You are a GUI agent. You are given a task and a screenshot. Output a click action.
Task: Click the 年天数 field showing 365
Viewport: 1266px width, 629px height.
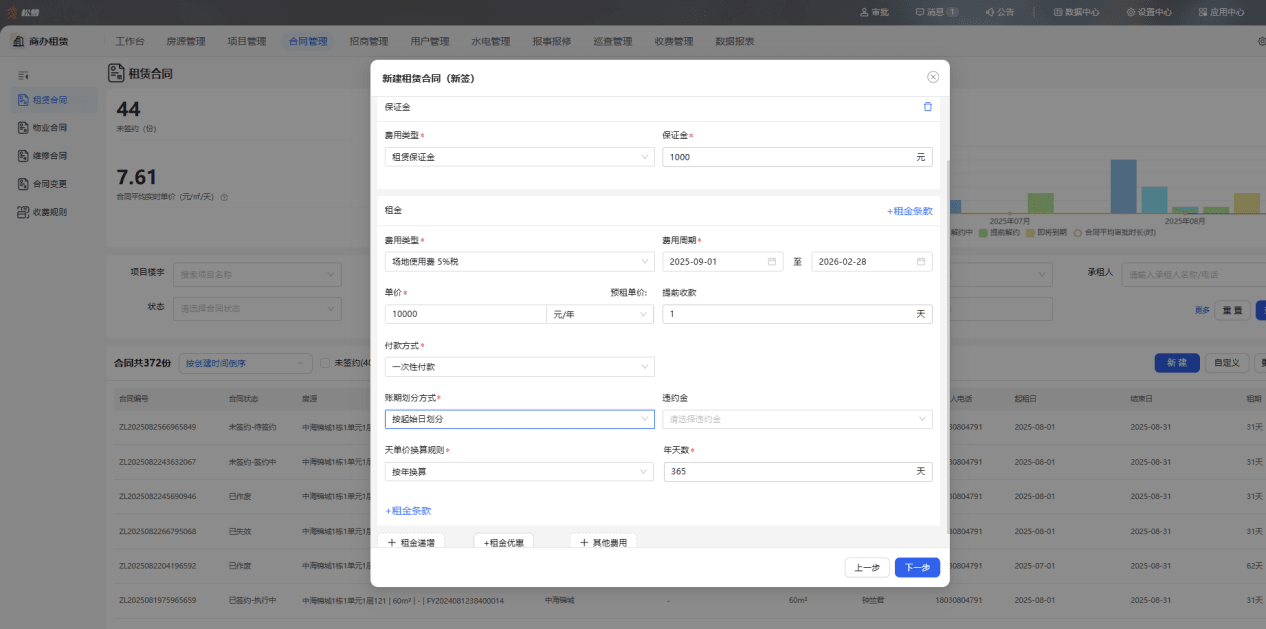click(x=797, y=471)
